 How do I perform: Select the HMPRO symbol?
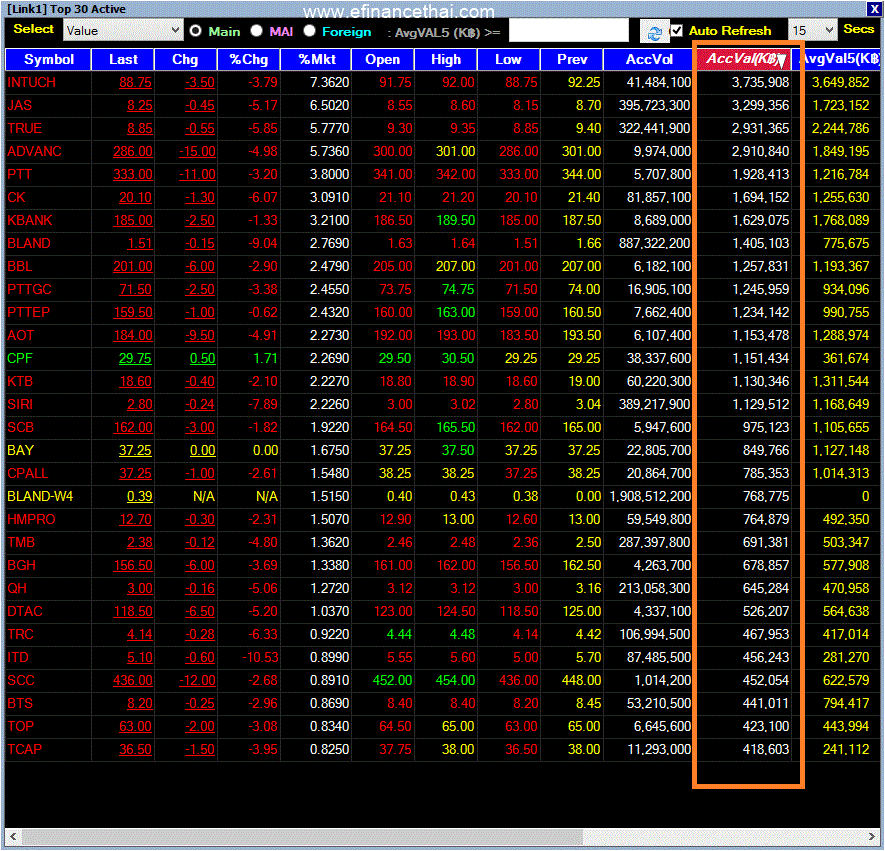(x=31, y=519)
